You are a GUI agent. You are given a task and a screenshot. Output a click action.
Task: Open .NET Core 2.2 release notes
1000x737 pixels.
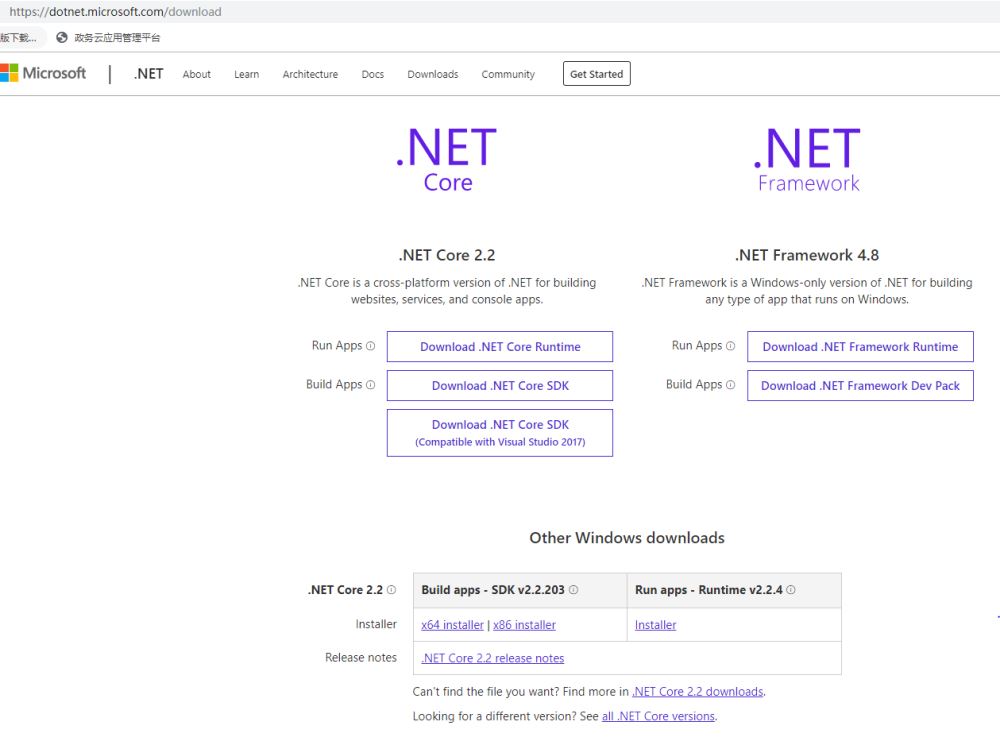click(493, 658)
